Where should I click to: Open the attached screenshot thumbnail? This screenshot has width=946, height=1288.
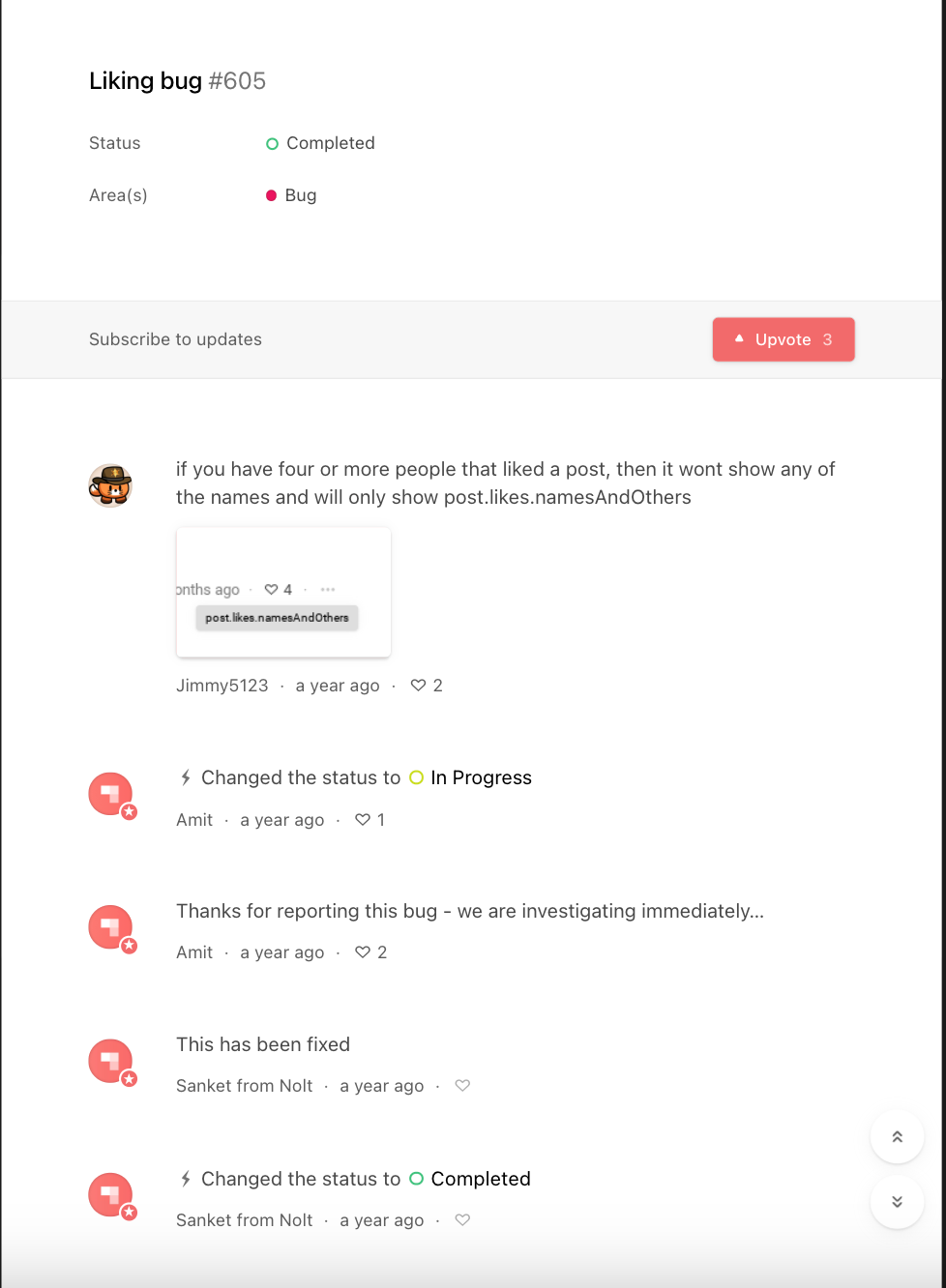(283, 592)
